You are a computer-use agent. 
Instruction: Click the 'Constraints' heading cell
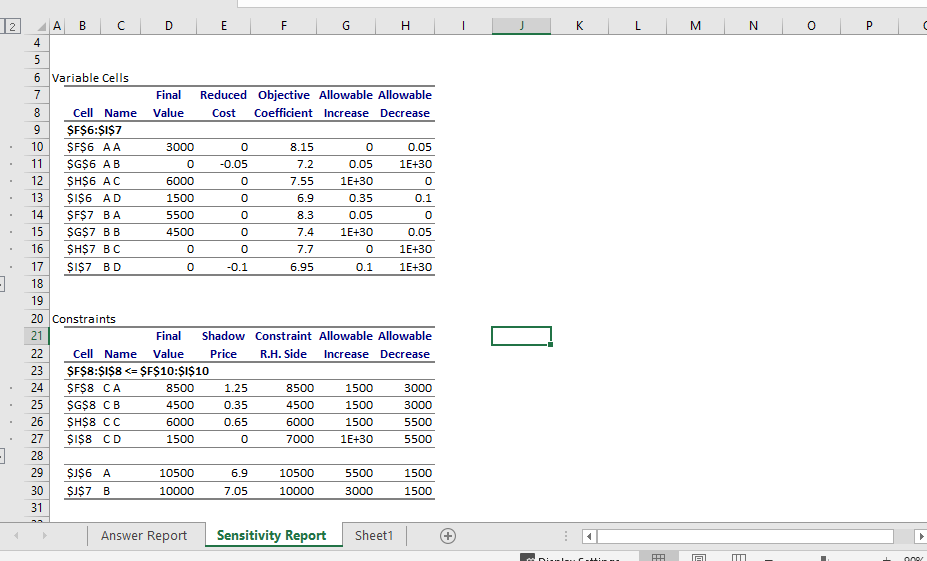[x=84, y=319]
